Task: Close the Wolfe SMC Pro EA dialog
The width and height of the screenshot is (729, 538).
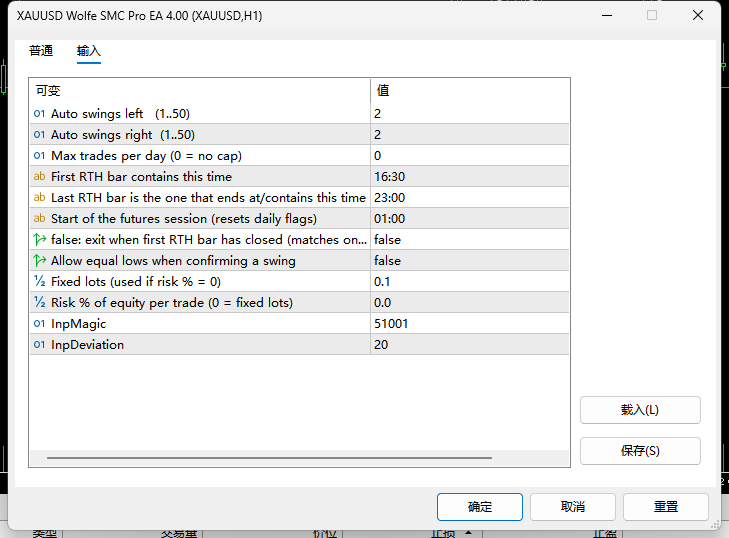Action: coord(697,15)
